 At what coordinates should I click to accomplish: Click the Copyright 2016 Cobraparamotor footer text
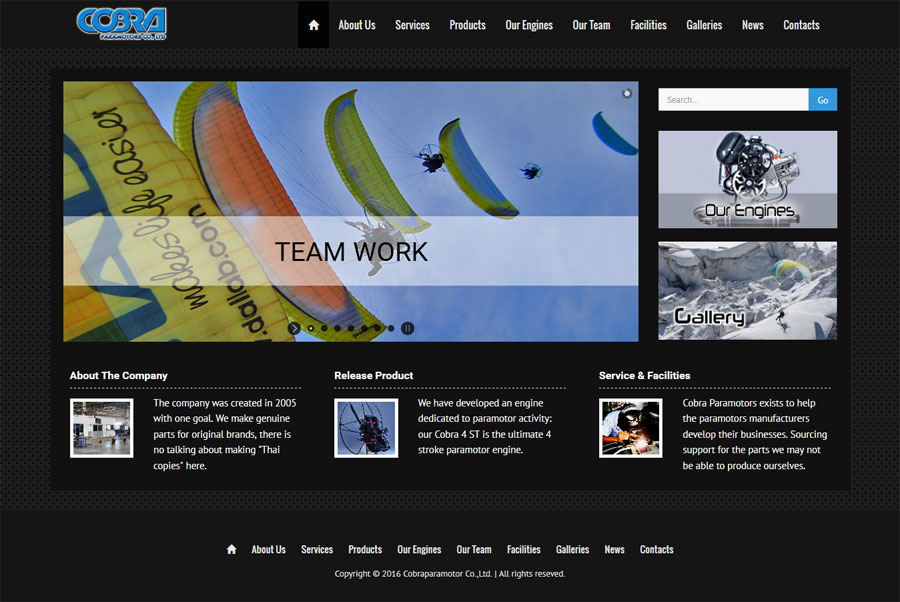(x=450, y=573)
